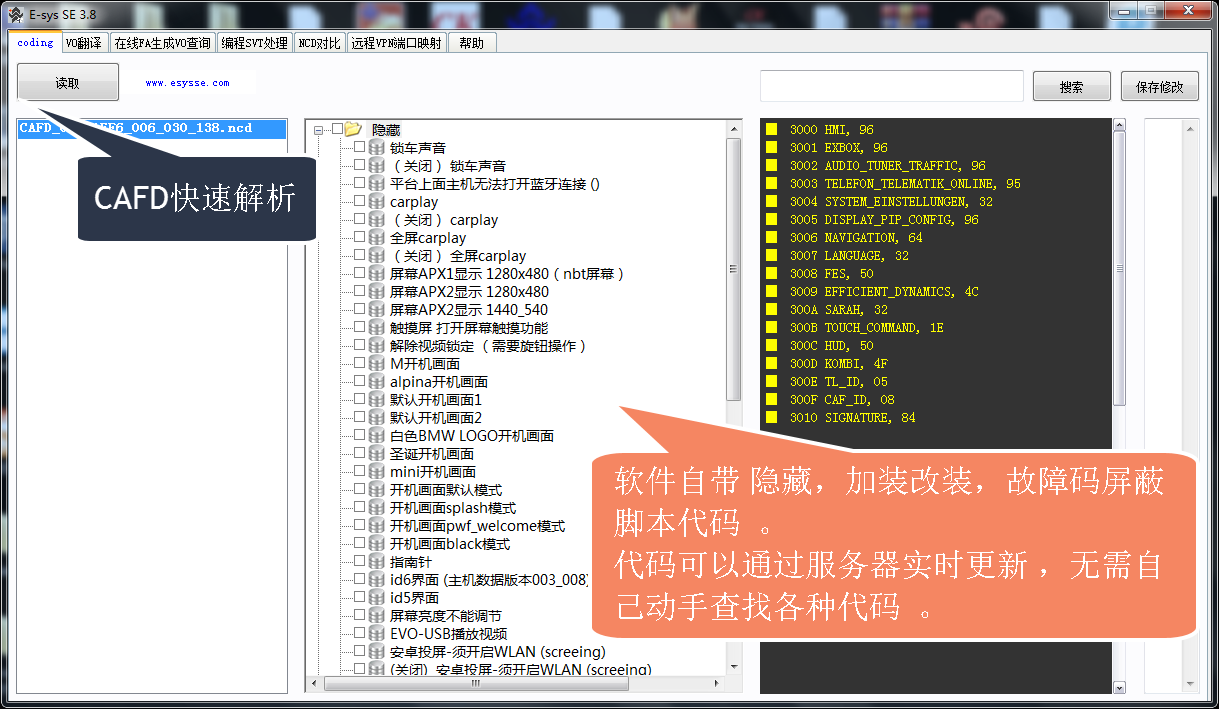Check the 默认开机画面2 box
1219x709 pixels.
click(x=359, y=418)
